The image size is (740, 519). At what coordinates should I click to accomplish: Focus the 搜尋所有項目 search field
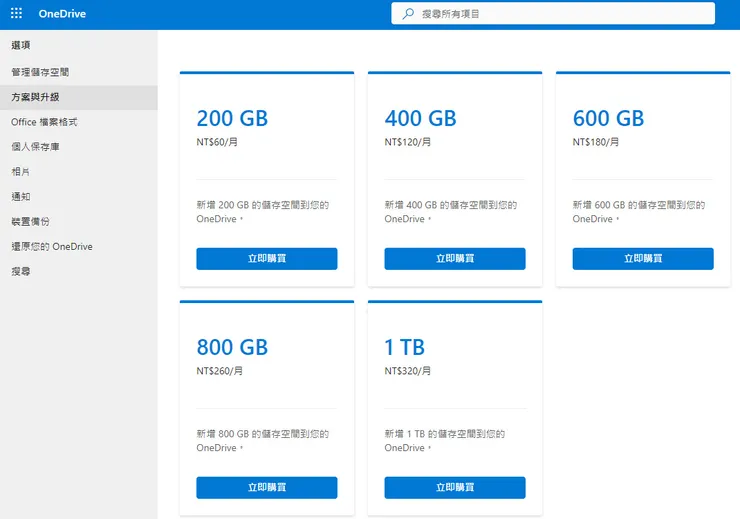pyautogui.click(x=553, y=14)
